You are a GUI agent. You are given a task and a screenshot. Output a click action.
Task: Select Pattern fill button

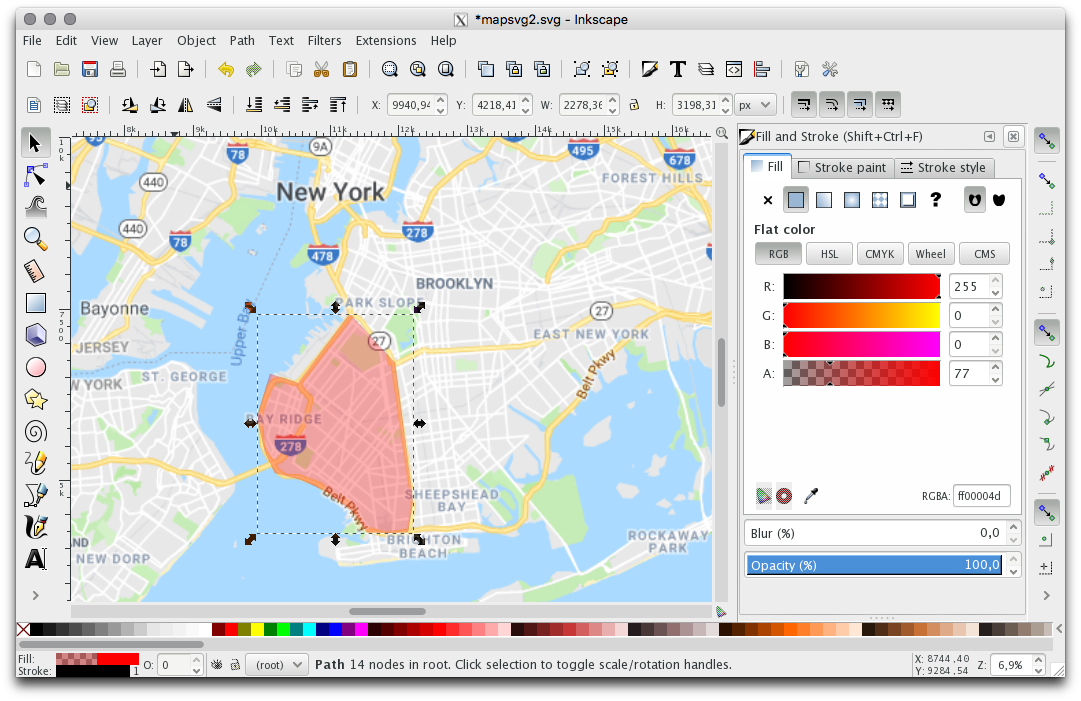[x=880, y=200]
